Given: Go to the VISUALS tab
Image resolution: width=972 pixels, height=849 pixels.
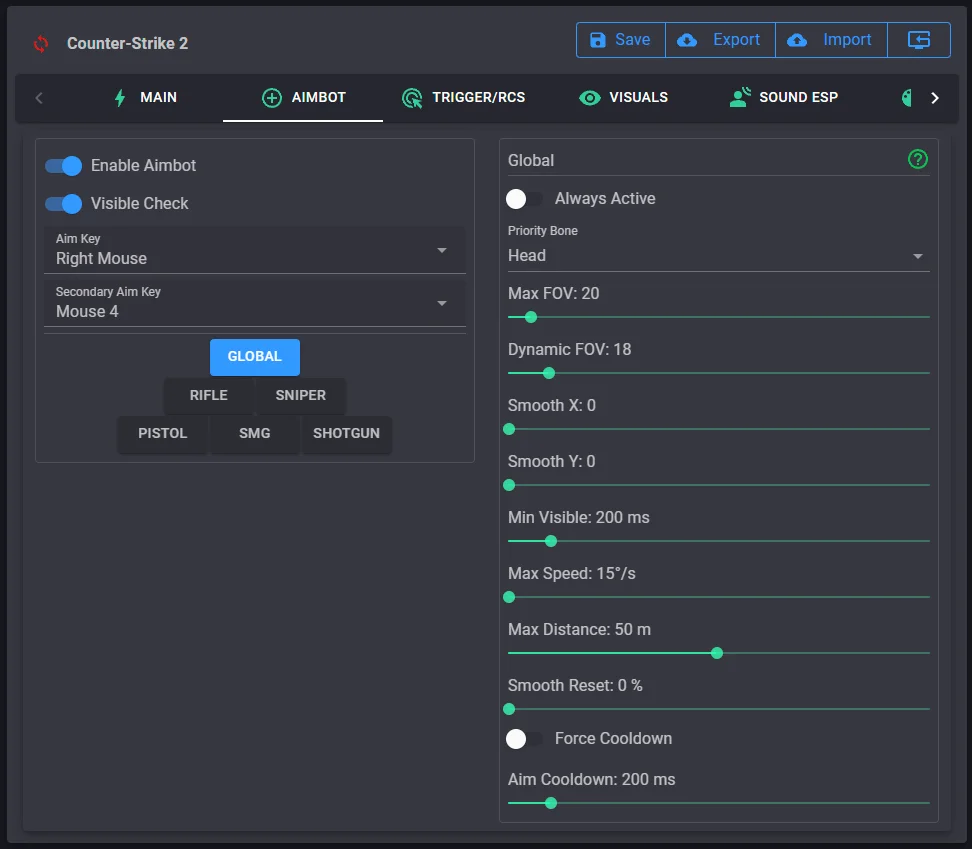Looking at the screenshot, I should (623, 98).
